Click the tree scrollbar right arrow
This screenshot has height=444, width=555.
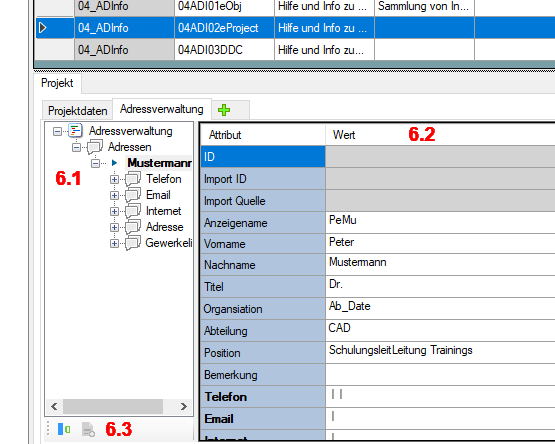tap(183, 406)
